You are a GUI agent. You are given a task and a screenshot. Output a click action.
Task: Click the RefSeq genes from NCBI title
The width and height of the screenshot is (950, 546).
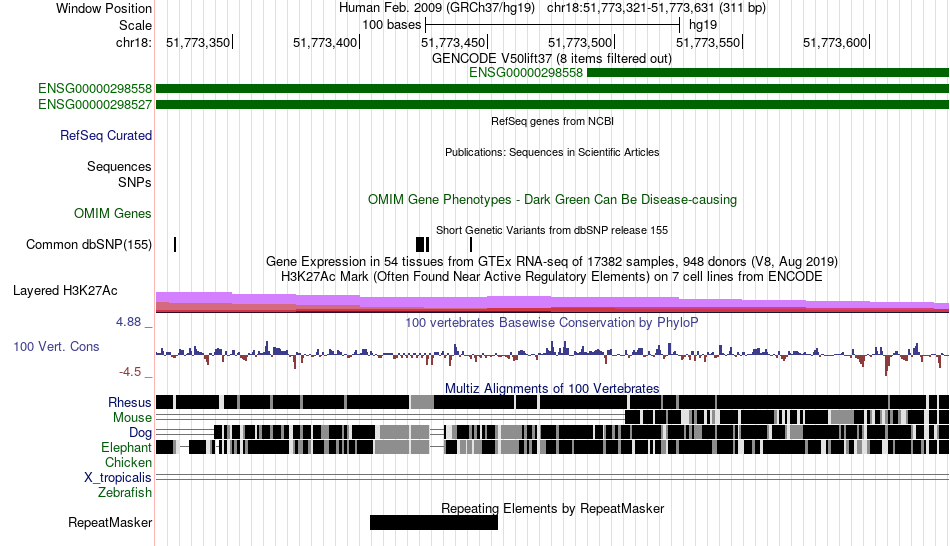552,121
